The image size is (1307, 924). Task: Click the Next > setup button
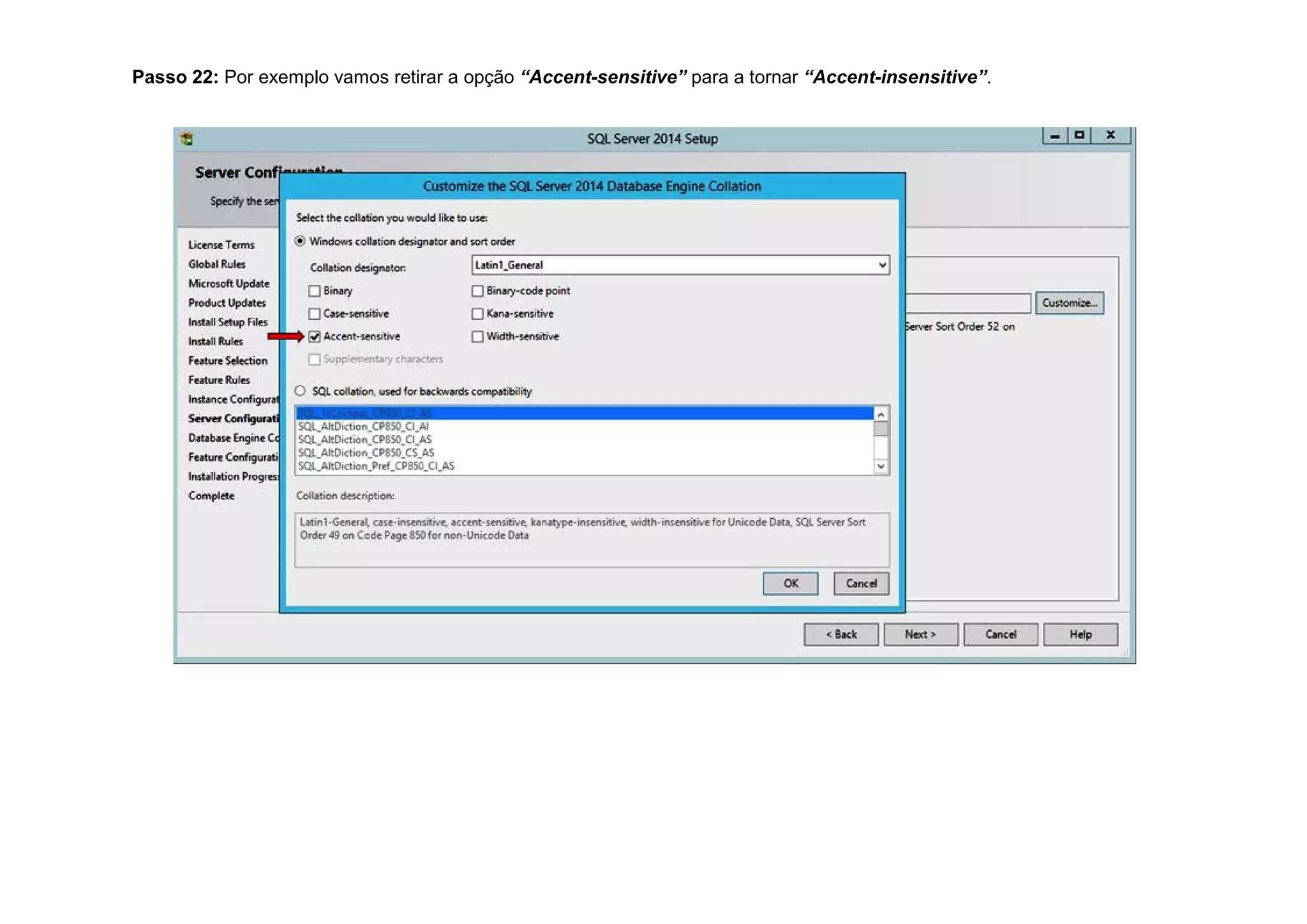tap(920, 634)
